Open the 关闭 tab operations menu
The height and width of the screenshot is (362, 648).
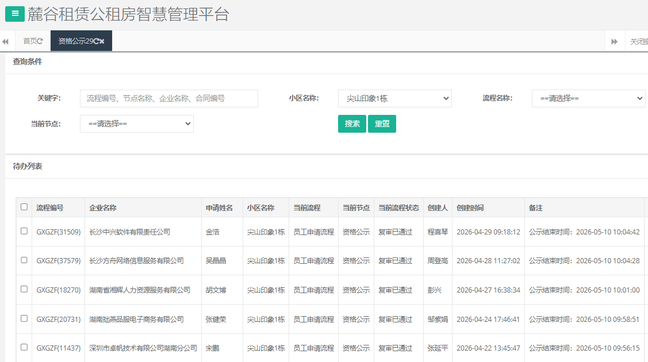coord(638,41)
